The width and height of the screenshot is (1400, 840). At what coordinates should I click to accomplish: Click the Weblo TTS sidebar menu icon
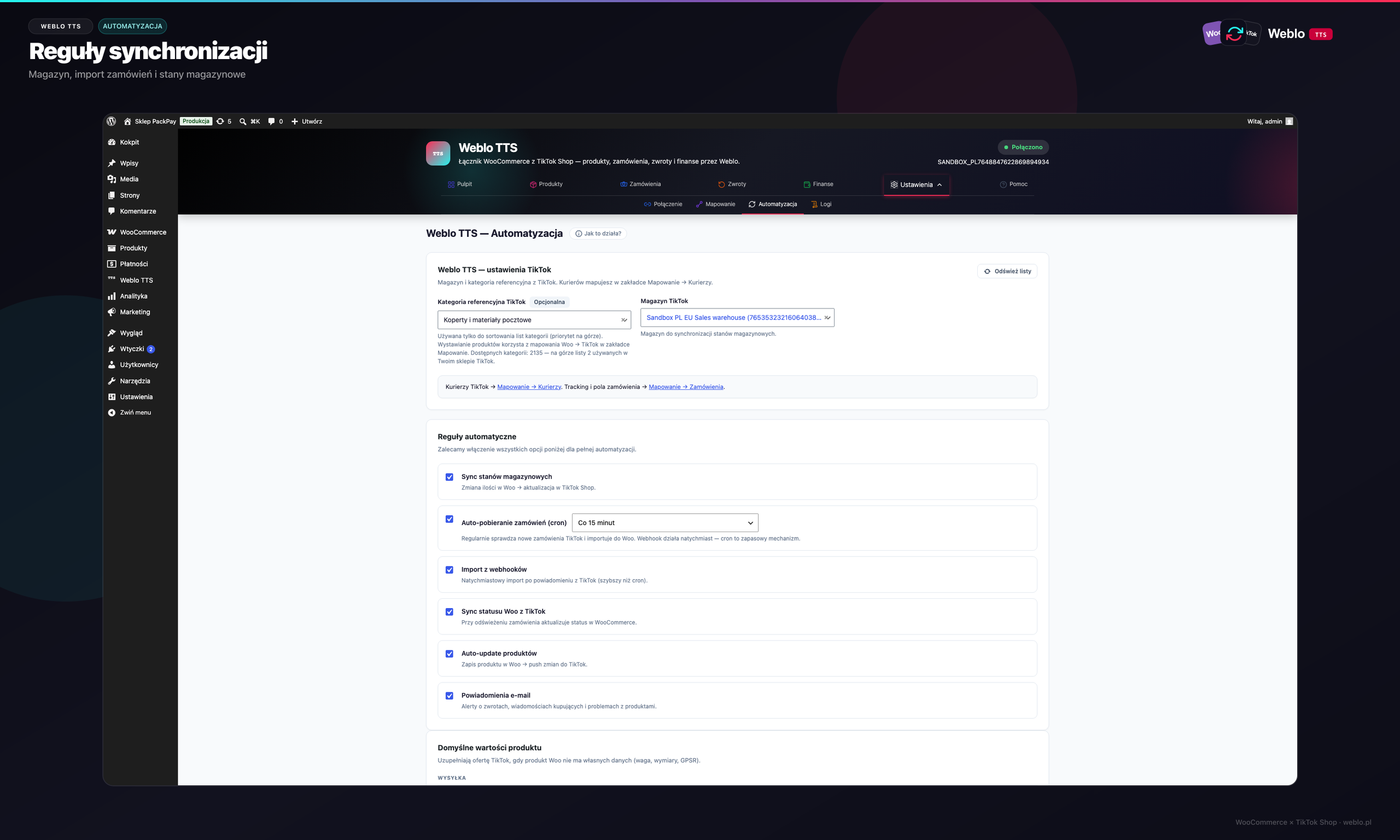tap(112, 278)
